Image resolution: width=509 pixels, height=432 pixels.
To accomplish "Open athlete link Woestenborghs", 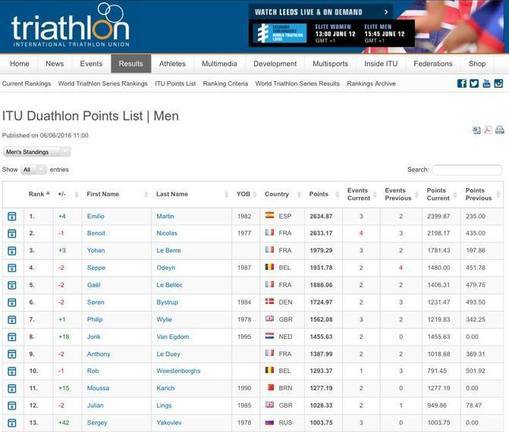I will coord(178,371).
